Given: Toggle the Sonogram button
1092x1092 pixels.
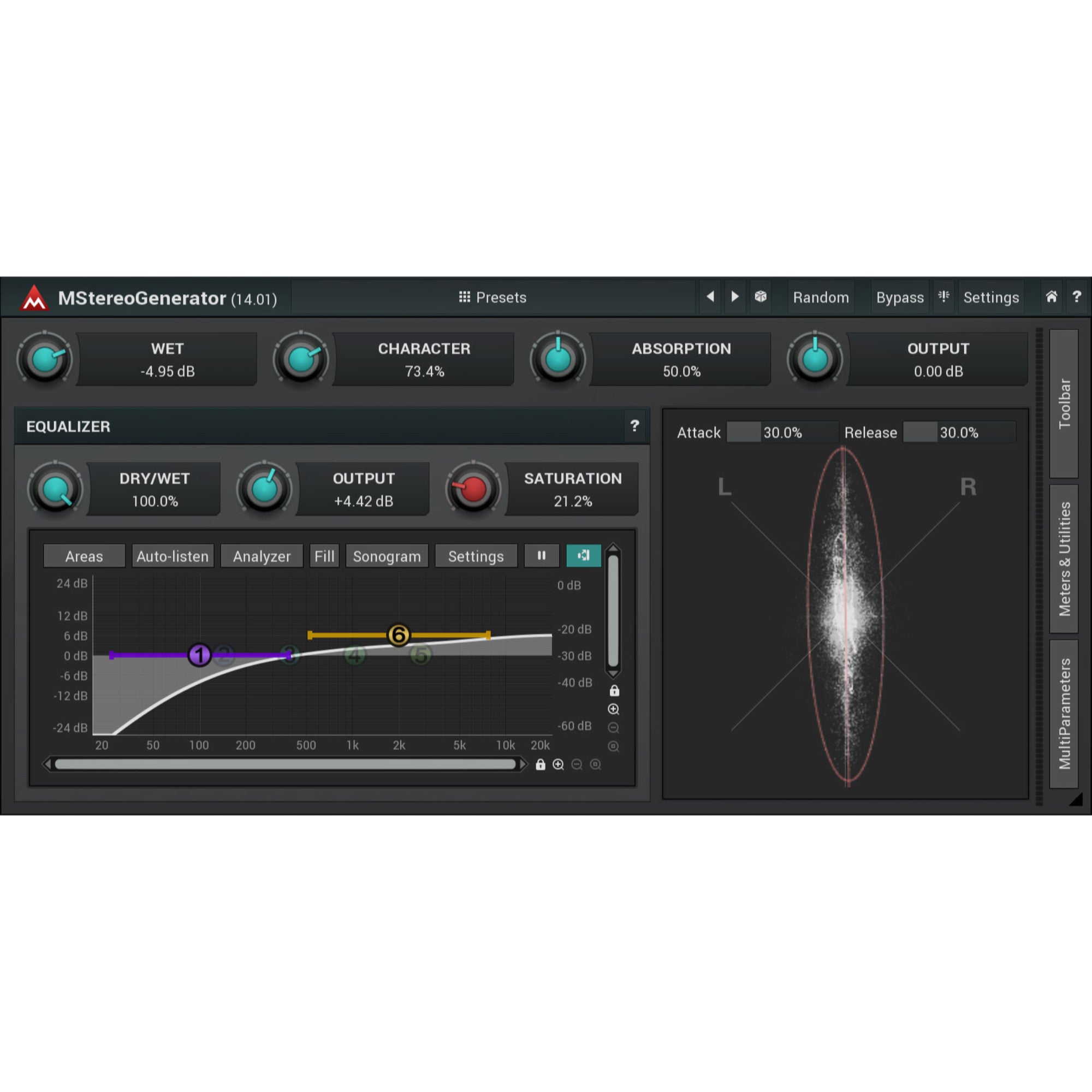Looking at the screenshot, I should click(387, 556).
